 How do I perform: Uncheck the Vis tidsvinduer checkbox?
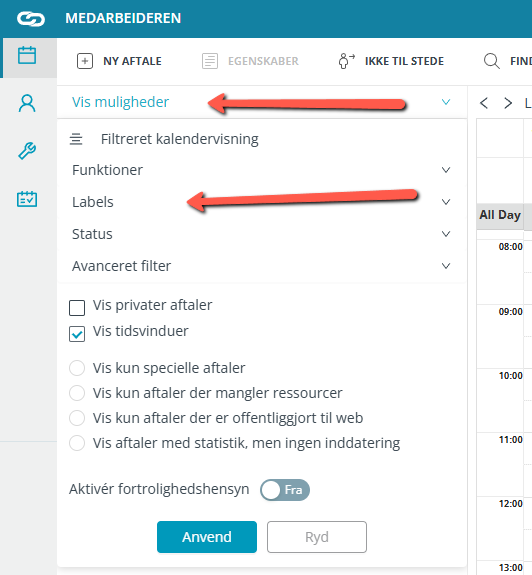pyautogui.click(x=77, y=334)
